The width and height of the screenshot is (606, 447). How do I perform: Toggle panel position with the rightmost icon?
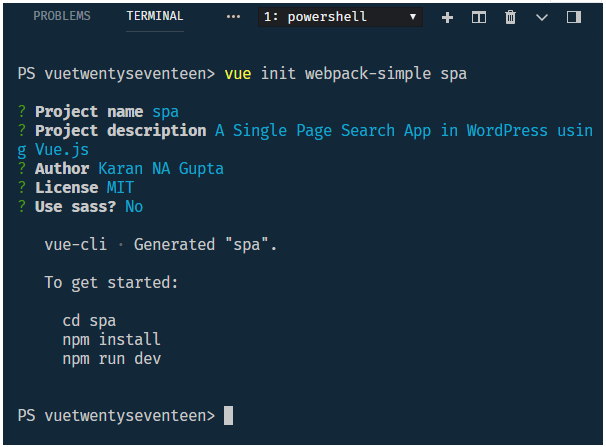coord(573,17)
